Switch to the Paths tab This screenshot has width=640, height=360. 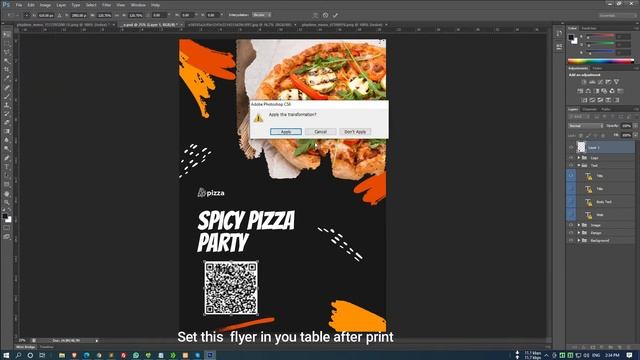pyautogui.click(x=606, y=109)
